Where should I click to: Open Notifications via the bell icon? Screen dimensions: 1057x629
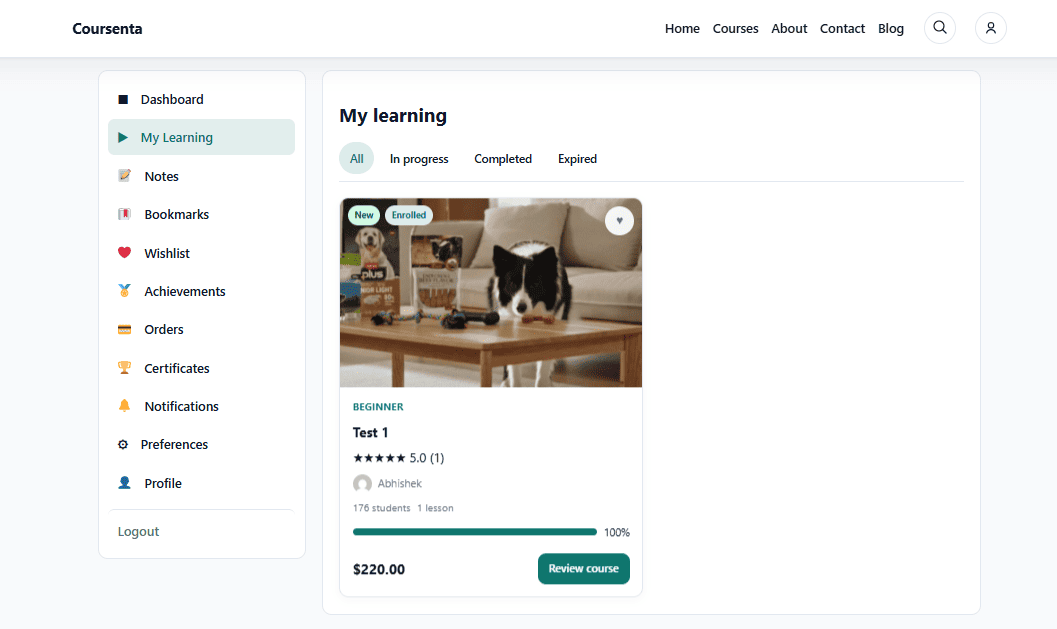(x=125, y=406)
